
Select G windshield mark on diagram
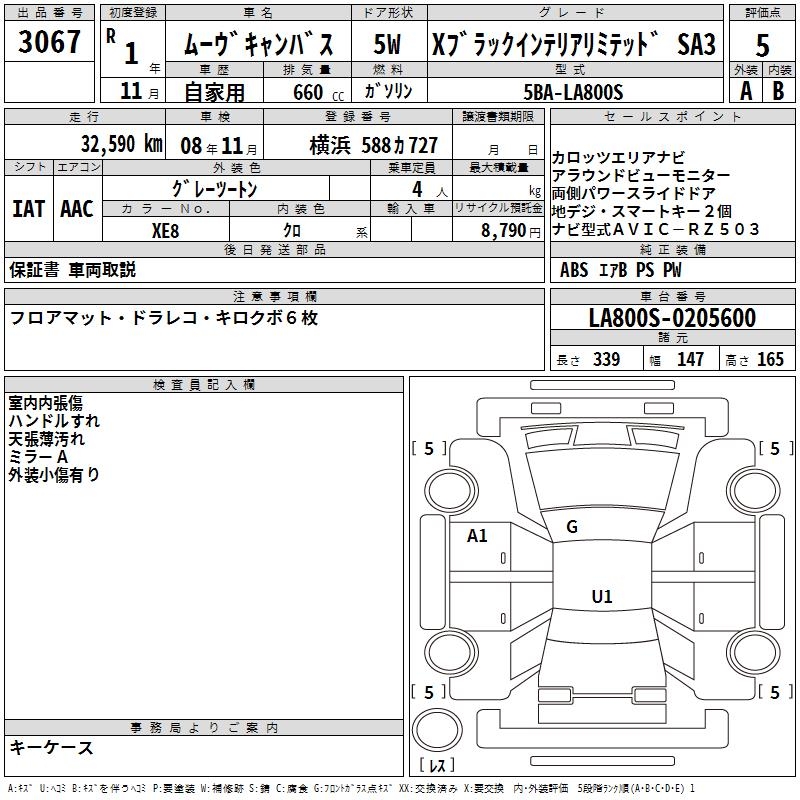[572, 527]
